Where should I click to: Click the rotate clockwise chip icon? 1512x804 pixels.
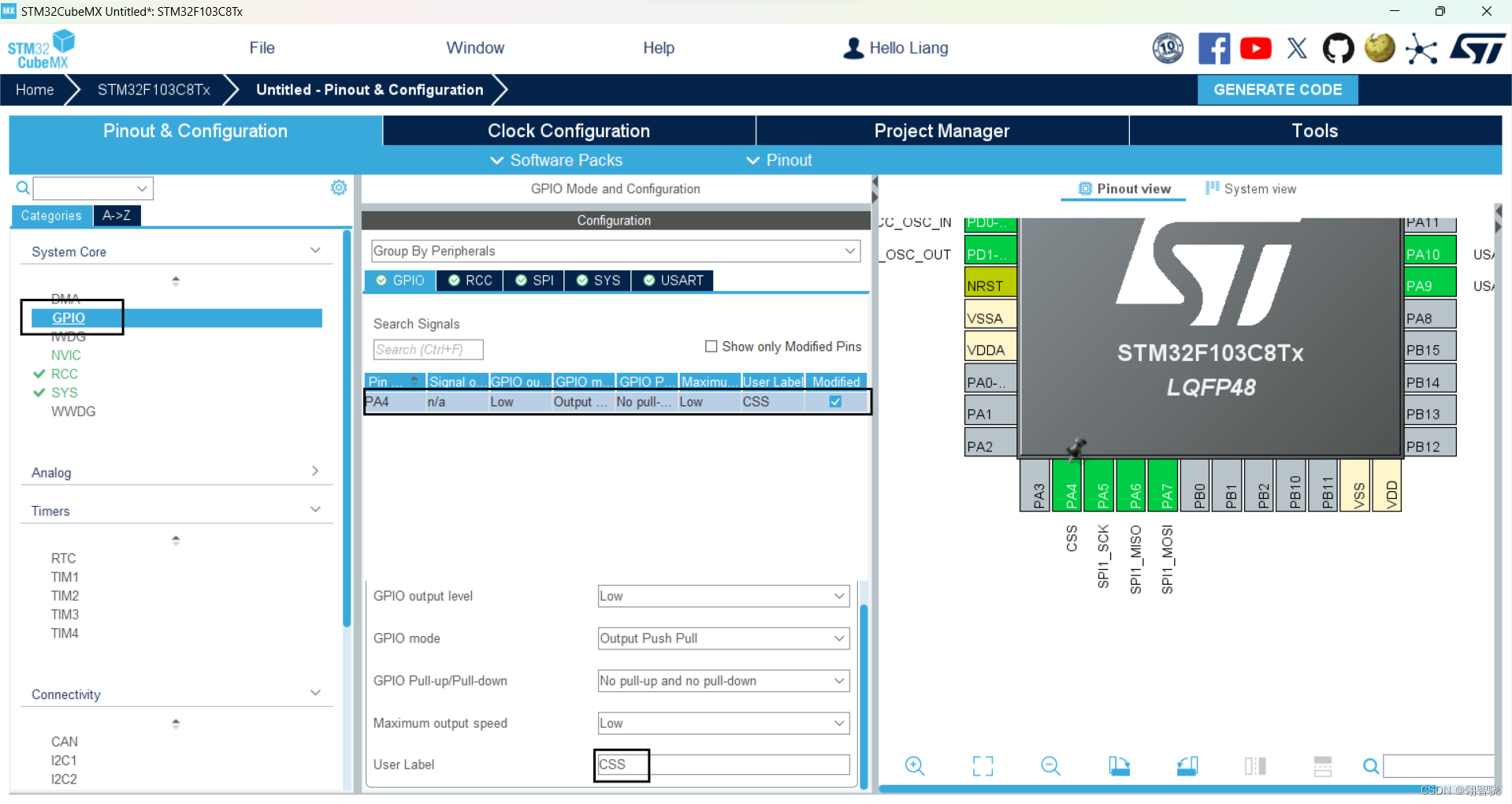[1119, 765]
